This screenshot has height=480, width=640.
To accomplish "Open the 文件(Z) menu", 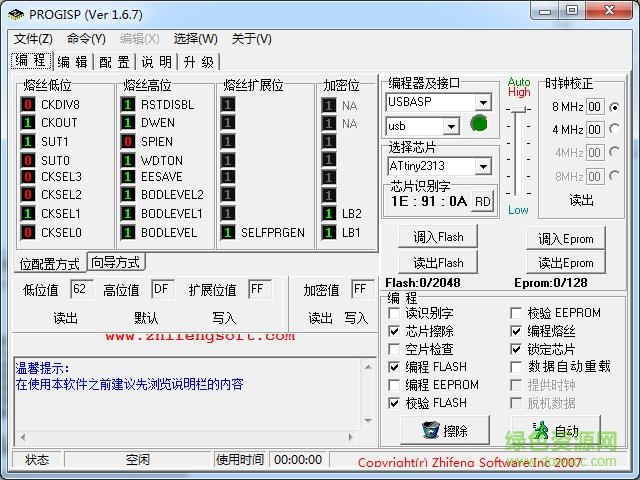I will click(x=34, y=39).
